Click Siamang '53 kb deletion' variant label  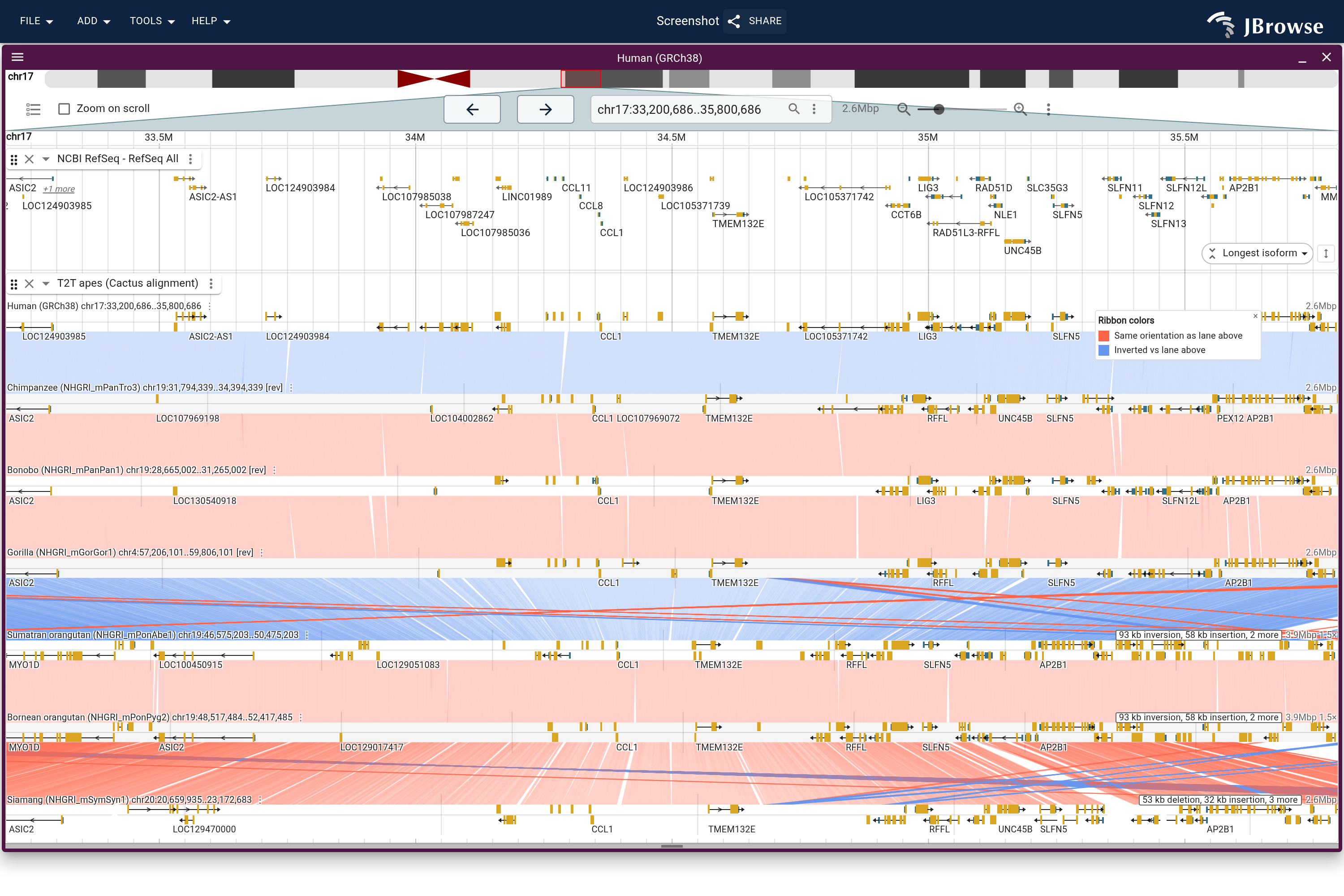point(1219,799)
